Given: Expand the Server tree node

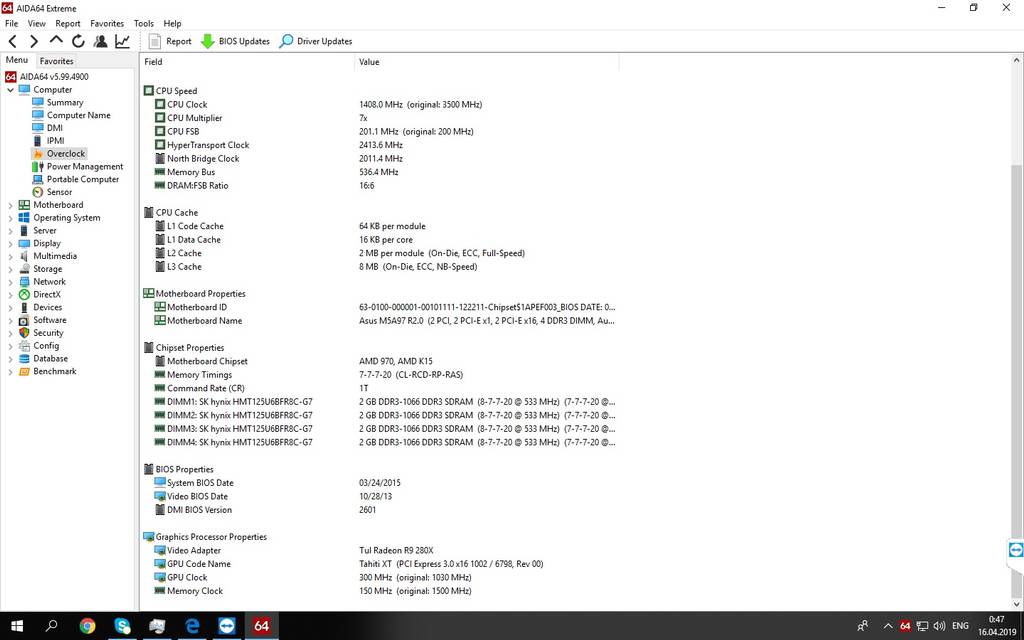Looking at the screenshot, I should point(10,231).
